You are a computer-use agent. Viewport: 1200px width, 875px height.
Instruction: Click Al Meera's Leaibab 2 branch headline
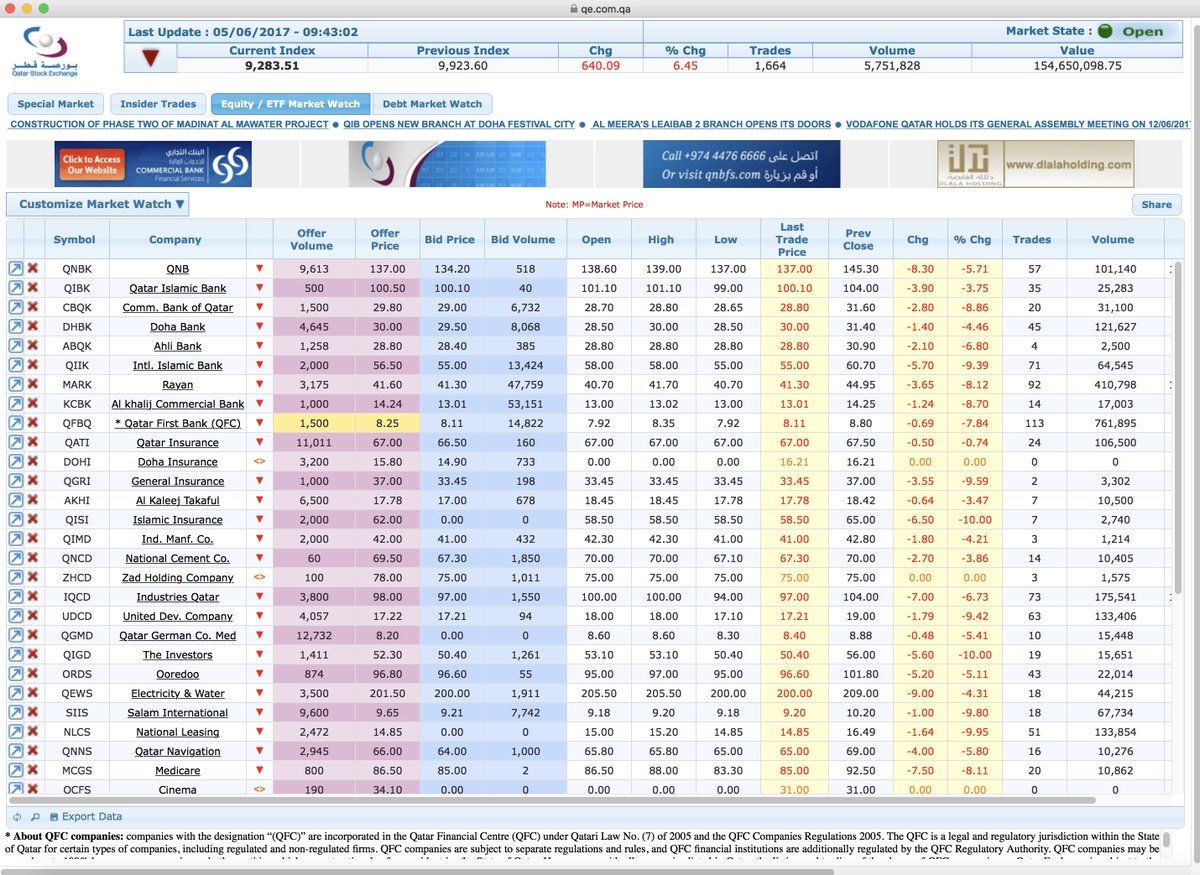click(712, 124)
